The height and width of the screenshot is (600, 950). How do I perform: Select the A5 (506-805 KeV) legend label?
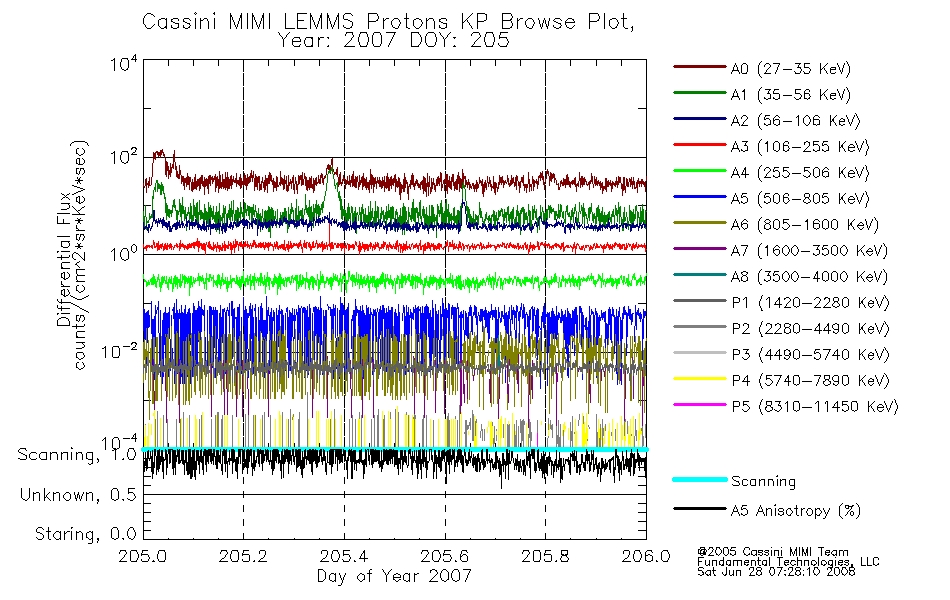(800, 199)
